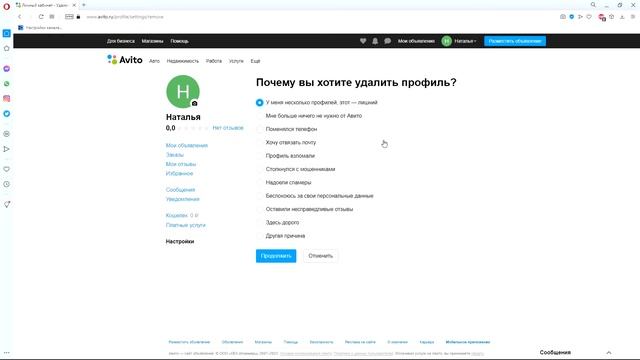Open 'Помощь' in top bar
This screenshot has width=640, height=360.
coord(179,41)
